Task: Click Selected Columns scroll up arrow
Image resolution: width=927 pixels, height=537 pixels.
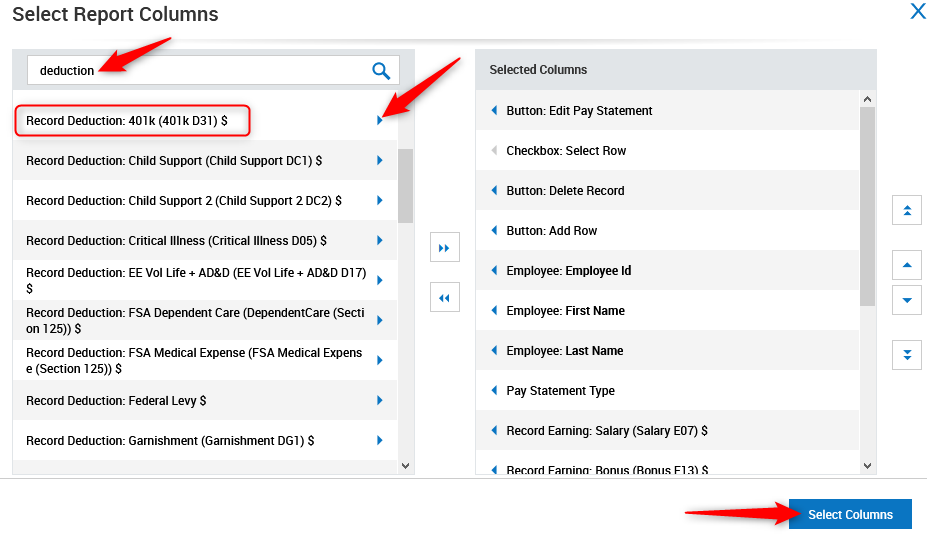Action: coord(867,99)
